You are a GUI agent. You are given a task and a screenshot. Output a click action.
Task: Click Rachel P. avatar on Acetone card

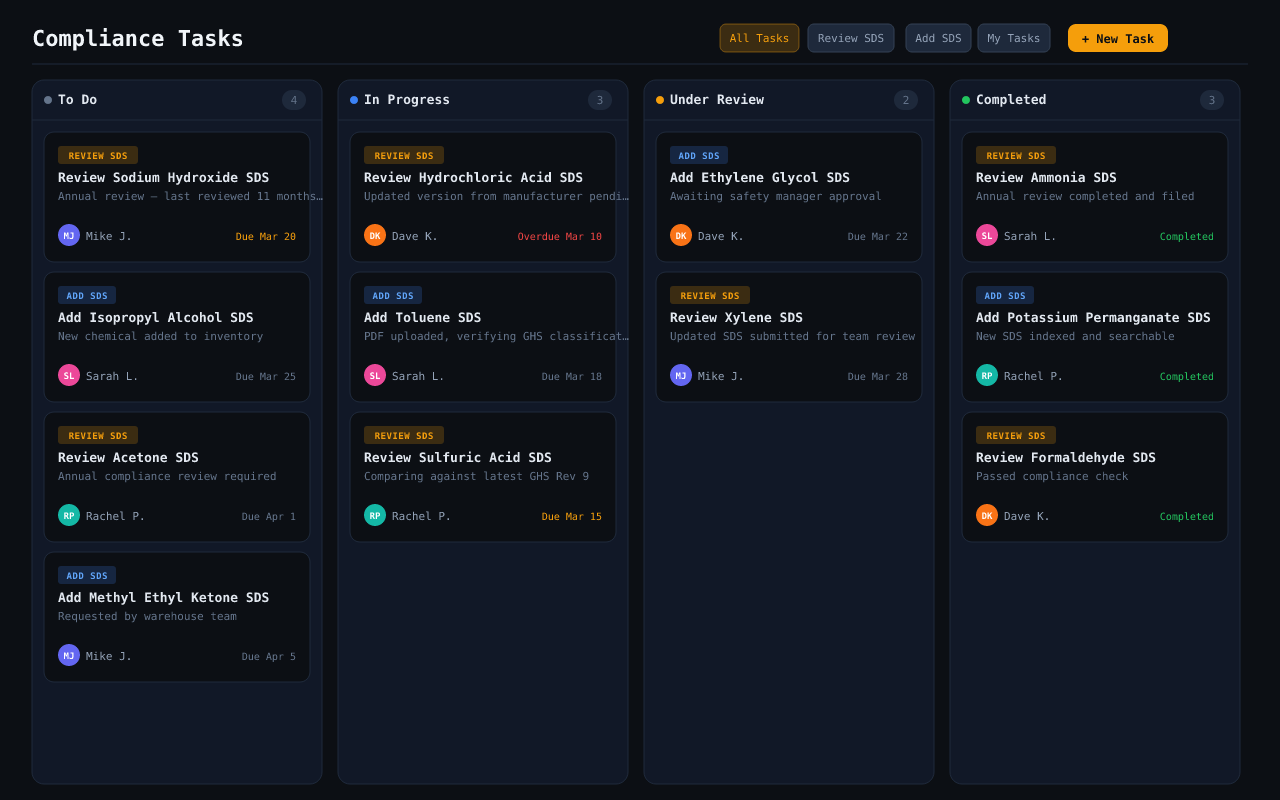[69, 515]
